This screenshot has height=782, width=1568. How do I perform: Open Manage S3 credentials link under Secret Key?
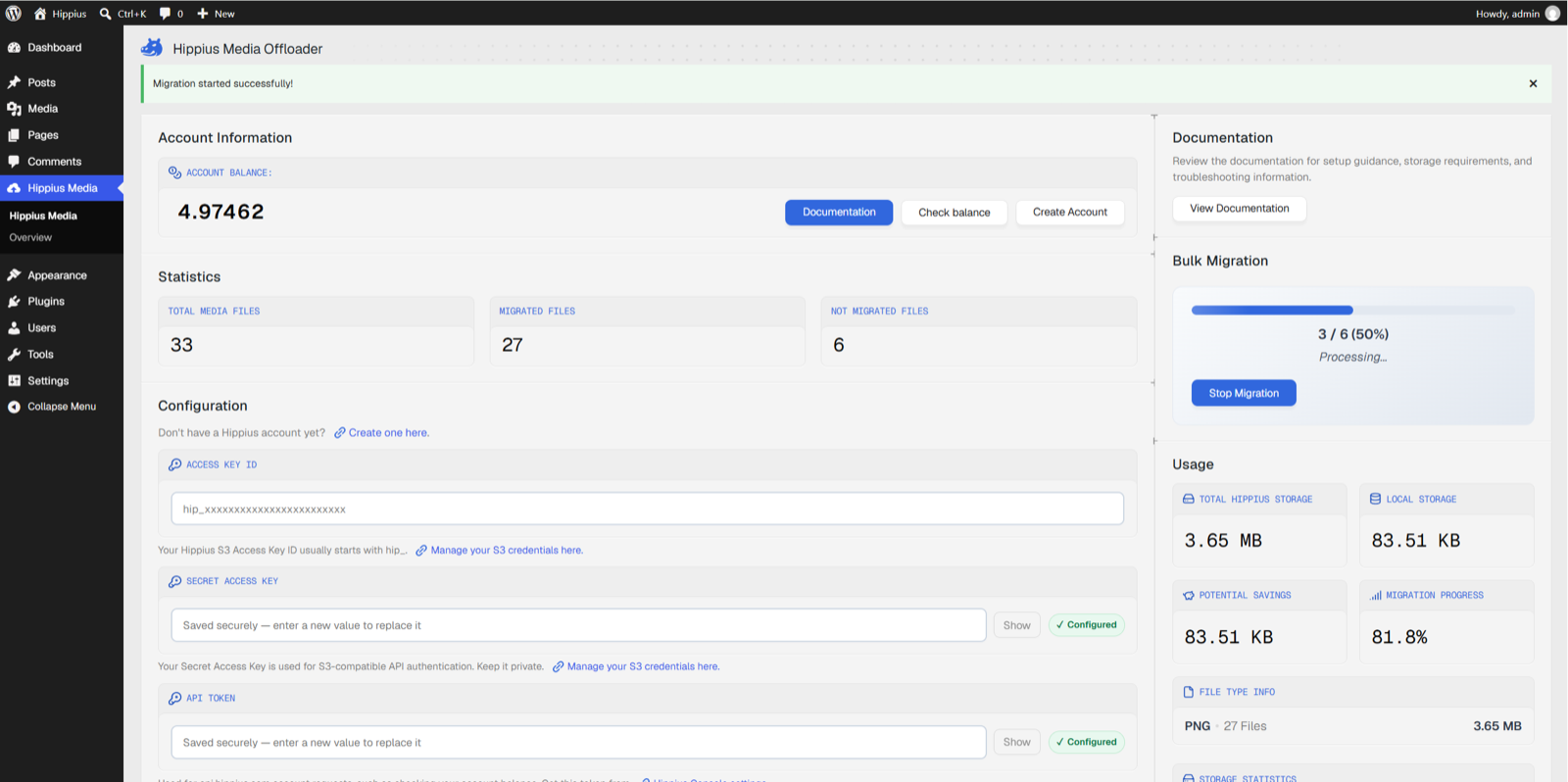[x=643, y=666]
